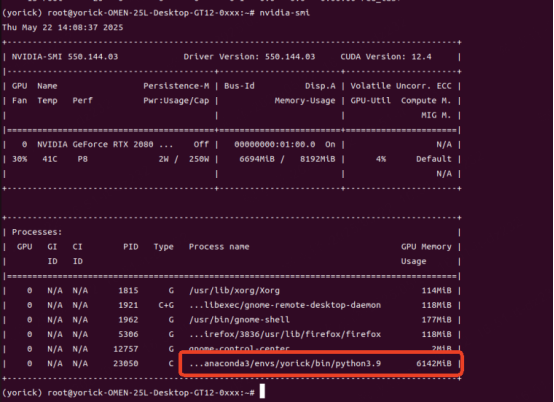Viewport: 554px width, 402px height.
Task: Select Volatile Uncorr. ECC header
Action: (x=401, y=86)
